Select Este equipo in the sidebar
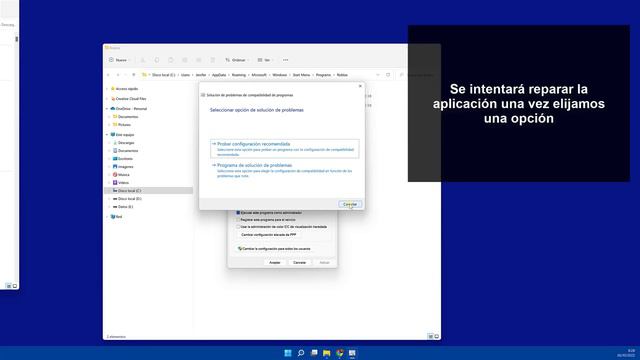640x360 pixels. (x=125, y=135)
